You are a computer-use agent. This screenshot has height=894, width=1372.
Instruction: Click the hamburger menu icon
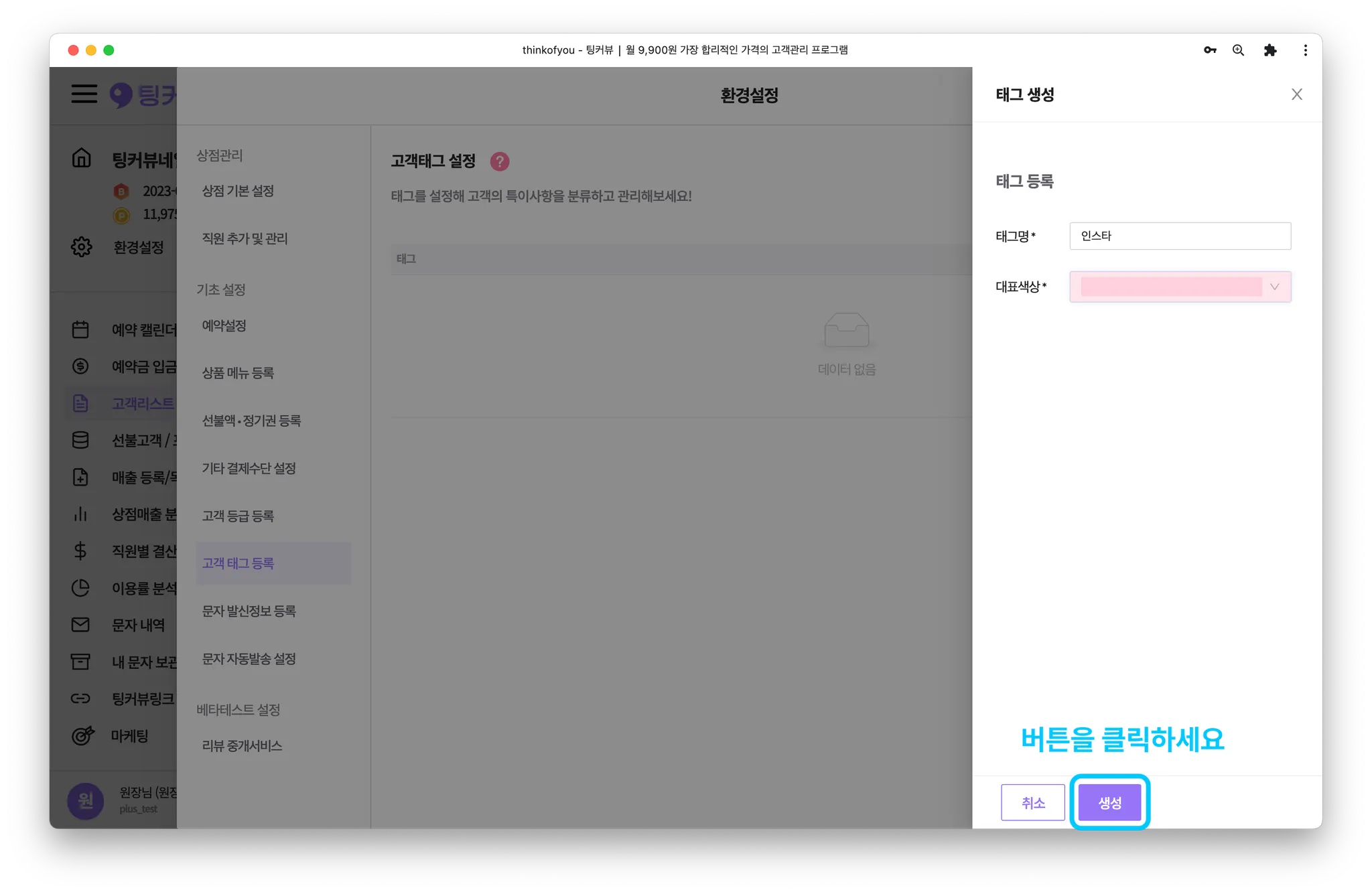84,94
